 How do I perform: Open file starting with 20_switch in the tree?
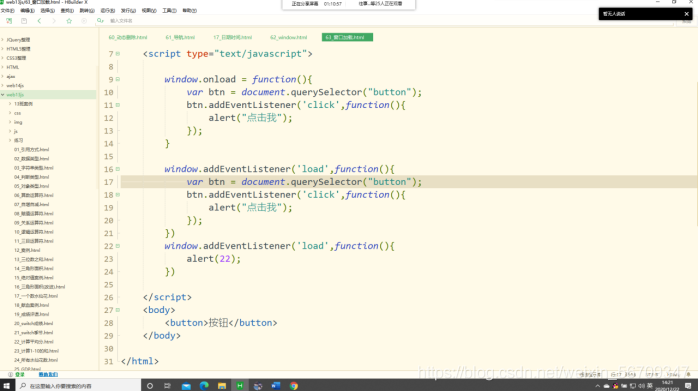pyautogui.click(x=33, y=323)
